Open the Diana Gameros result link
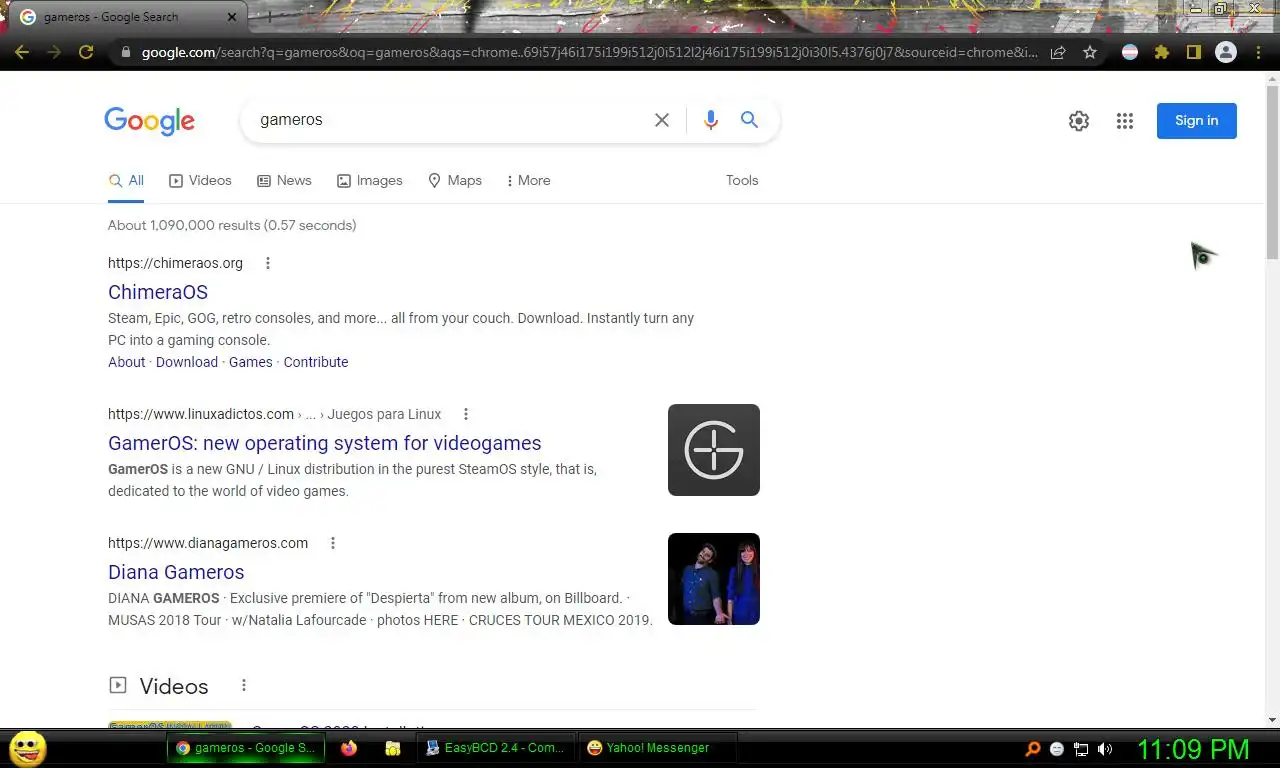1280x768 pixels. [x=176, y=572]
